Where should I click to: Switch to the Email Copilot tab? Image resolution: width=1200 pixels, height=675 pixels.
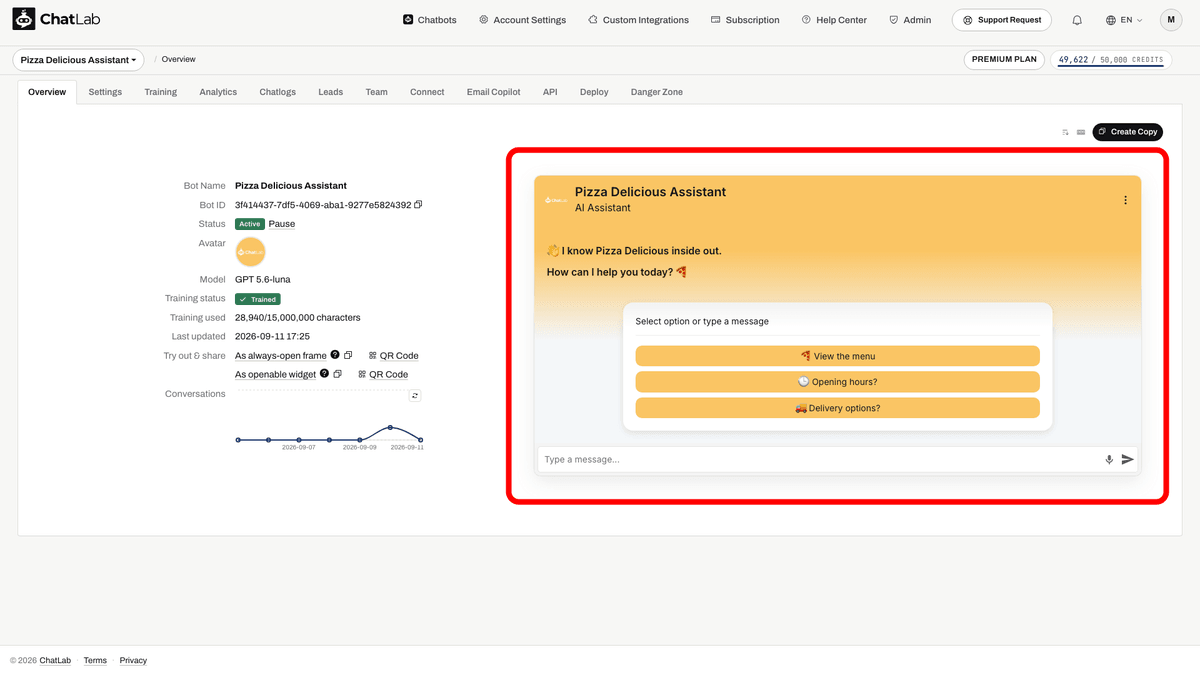coord(494,92)
